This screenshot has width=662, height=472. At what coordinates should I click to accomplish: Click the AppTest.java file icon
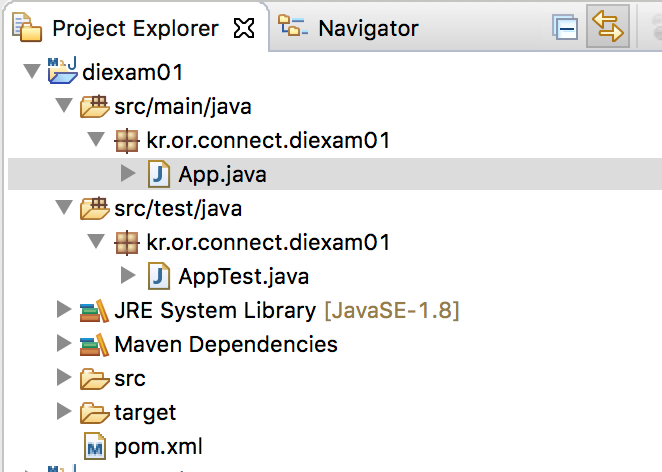pos(159,276)
